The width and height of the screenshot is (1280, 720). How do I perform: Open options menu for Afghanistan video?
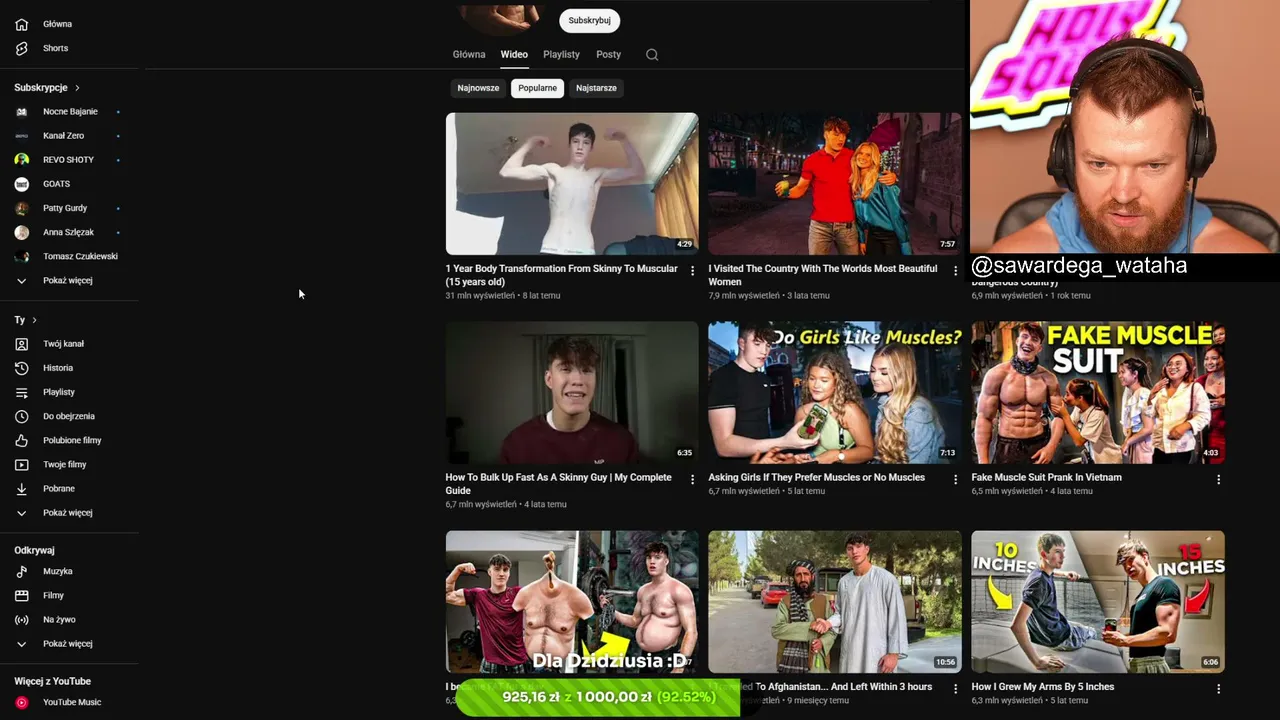click(x=955, y=689)
